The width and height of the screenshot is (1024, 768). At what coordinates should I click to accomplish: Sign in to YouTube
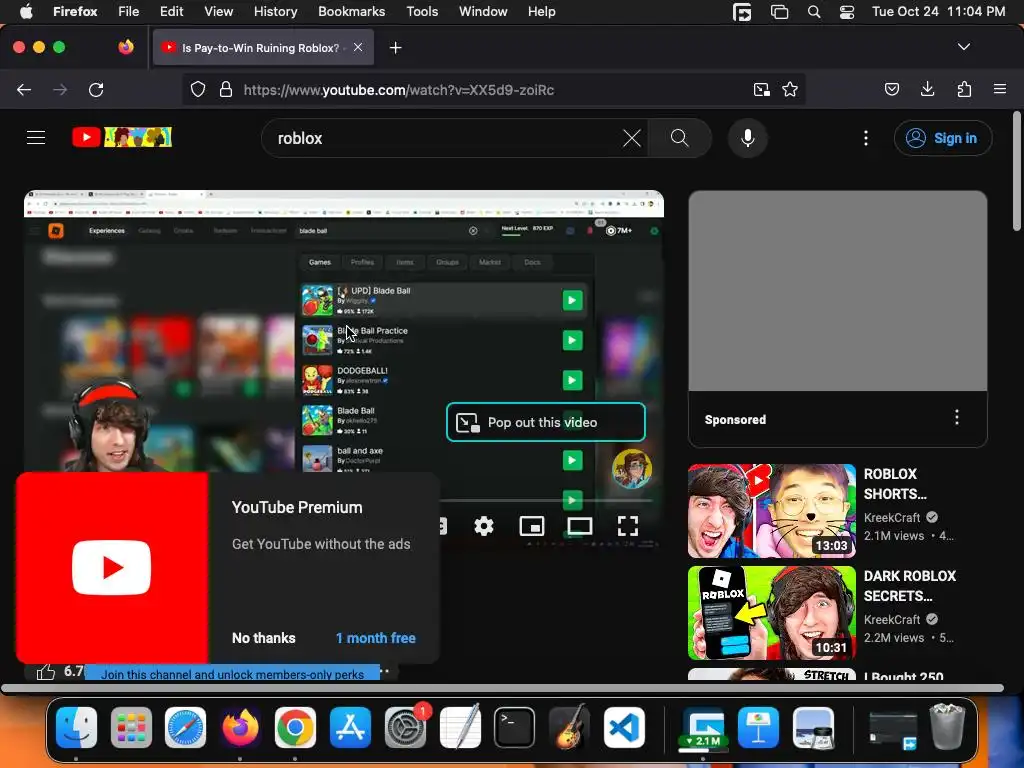click(943, 138)
